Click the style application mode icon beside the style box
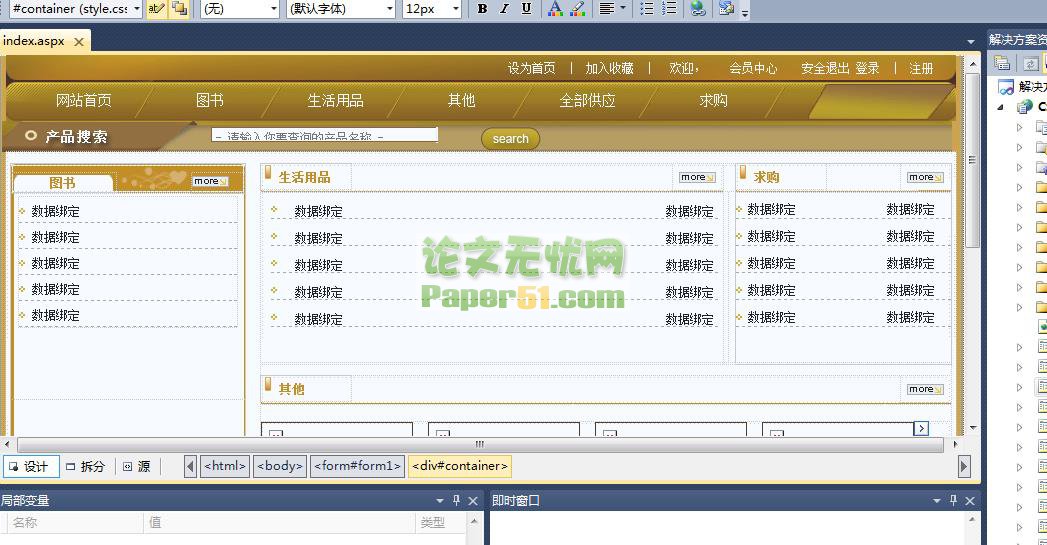 tap(156, 9)
